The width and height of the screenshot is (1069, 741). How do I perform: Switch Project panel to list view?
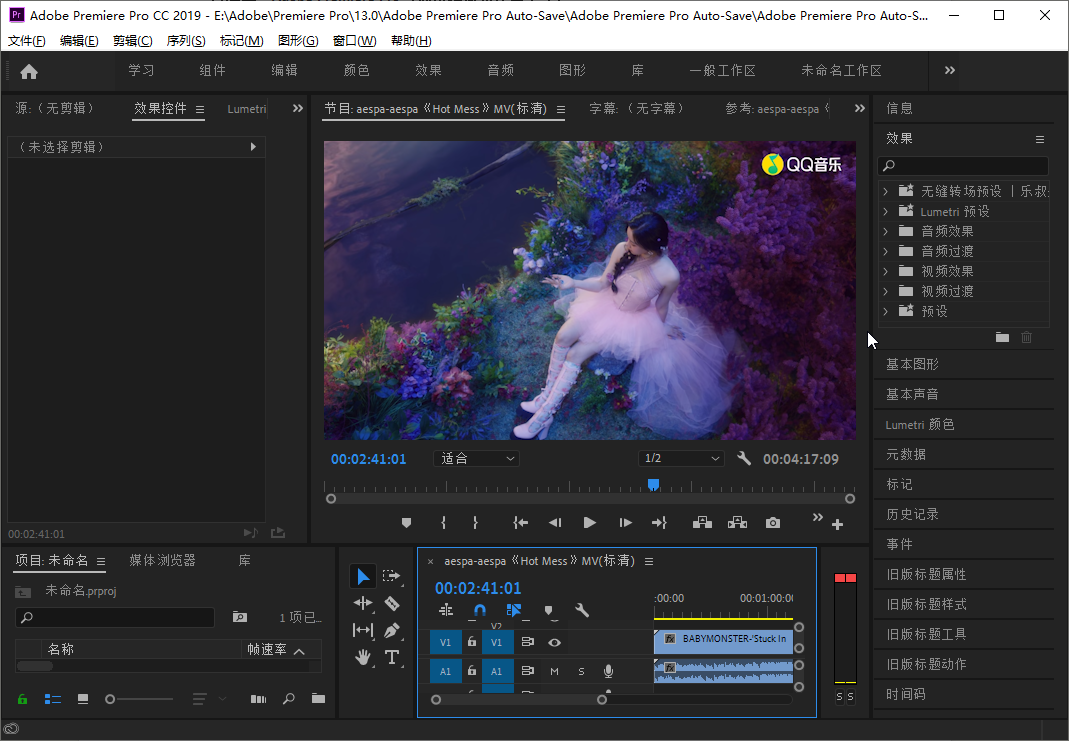click(52, 699)
